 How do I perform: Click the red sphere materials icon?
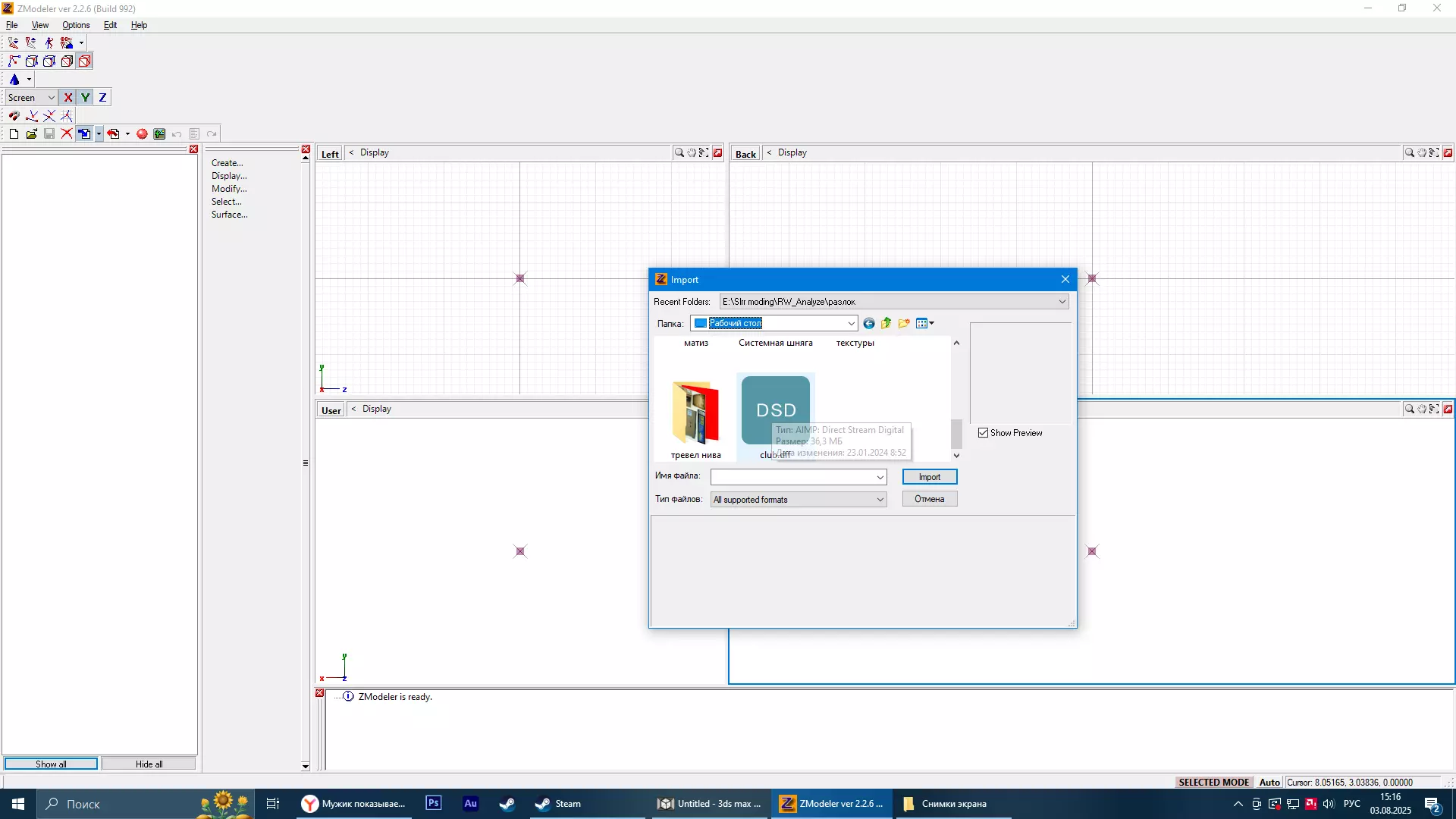coord(142,134)
